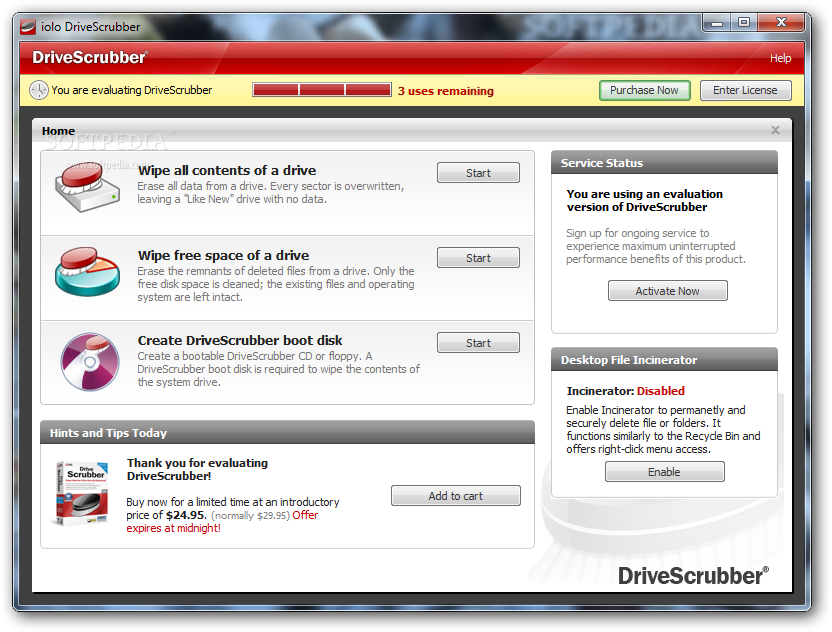
Task: Click the wipe all contents drive icon
Action: [x=88, y=186]
